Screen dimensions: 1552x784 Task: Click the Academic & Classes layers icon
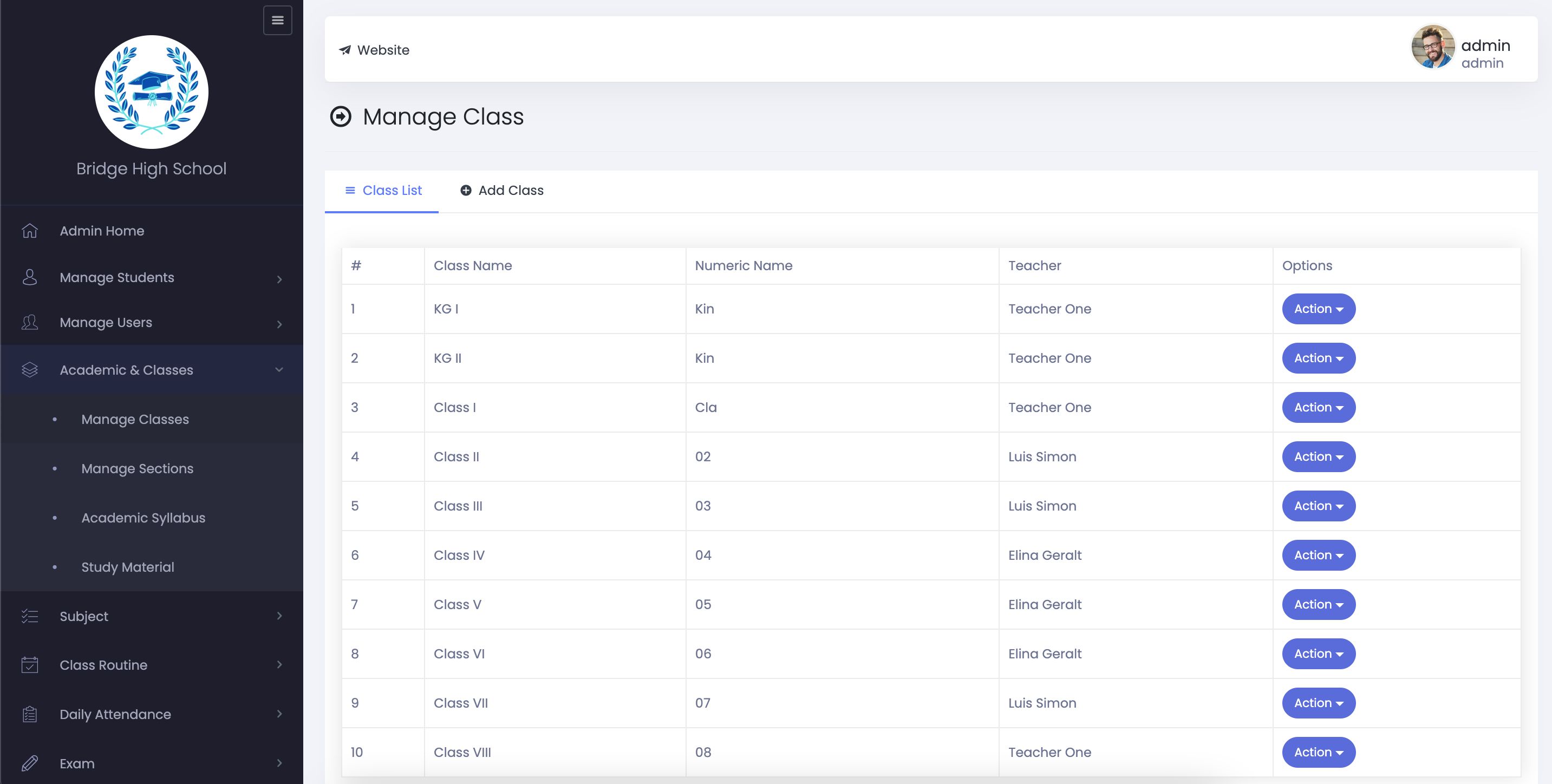point(30,370)
